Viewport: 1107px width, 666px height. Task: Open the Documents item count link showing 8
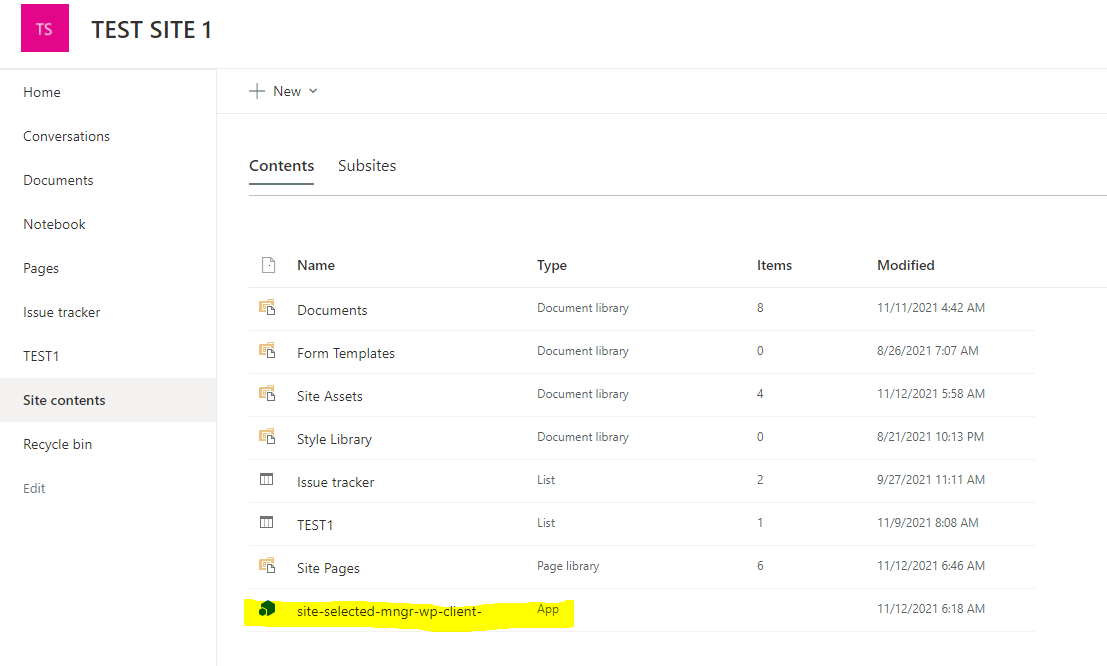(760, 308)
